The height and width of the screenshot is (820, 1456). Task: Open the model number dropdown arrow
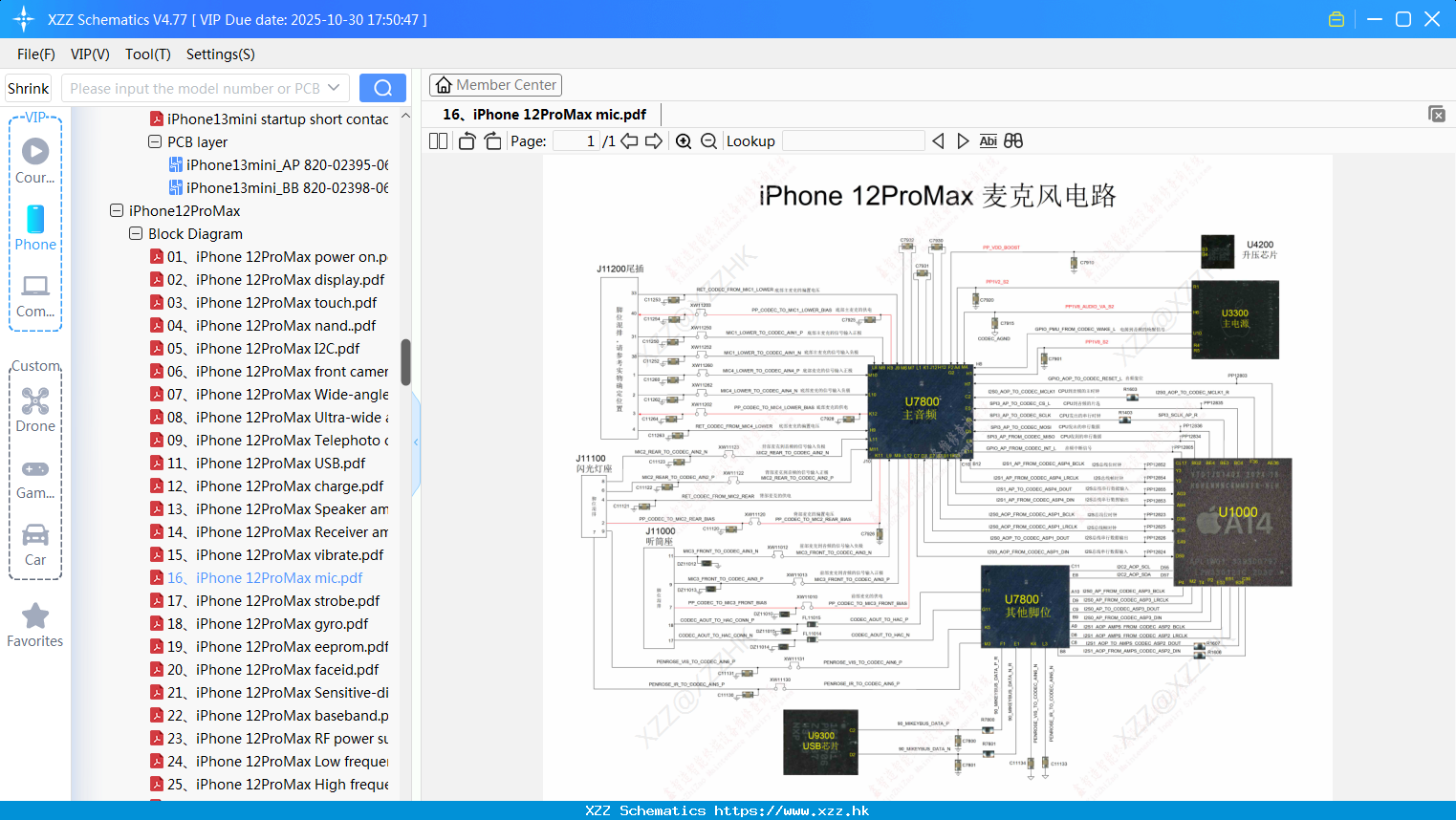(x=334, y=88)
